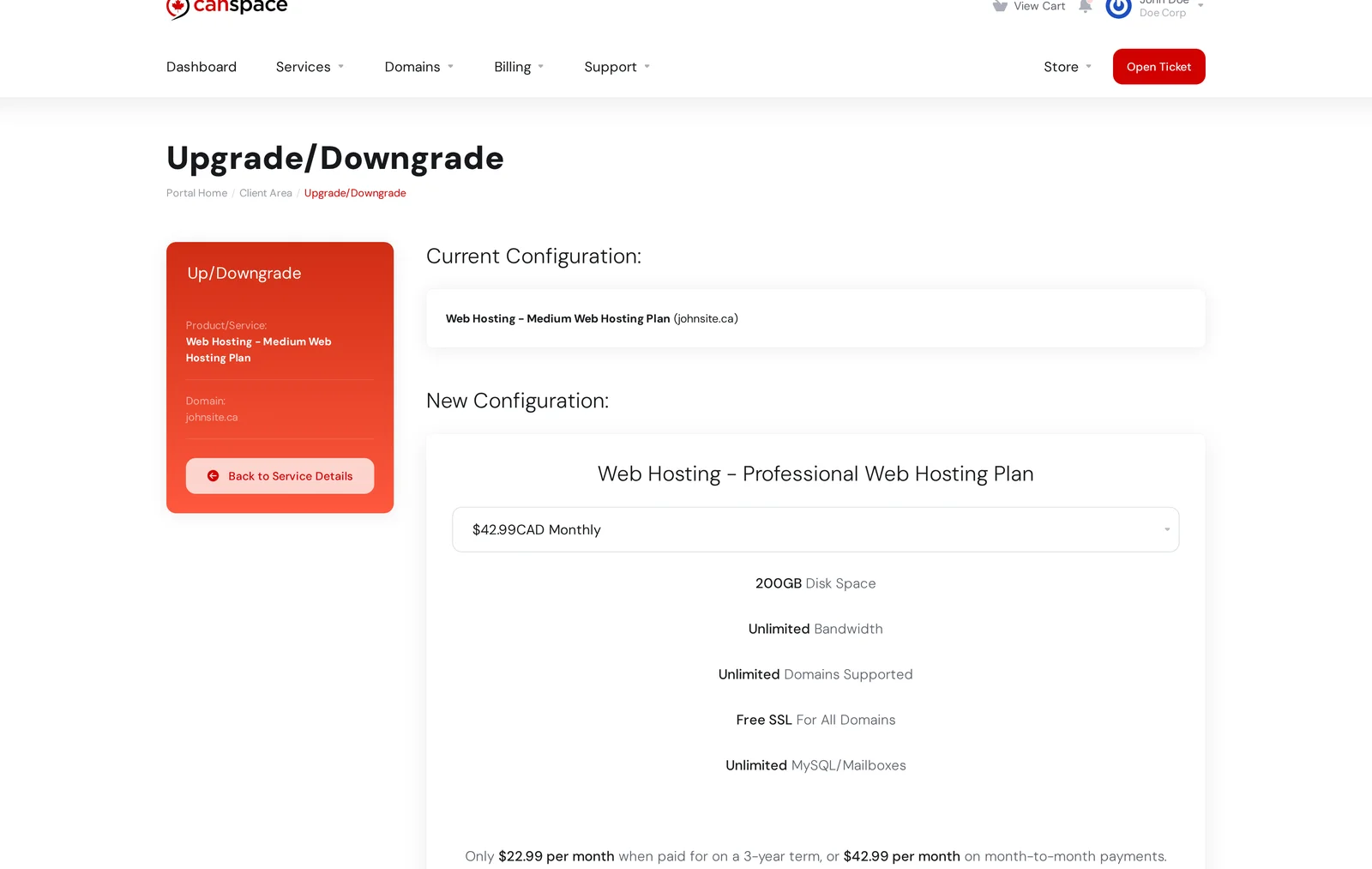
Task: Open the Dashboard menu item
Action: click(x=202, y=67)
